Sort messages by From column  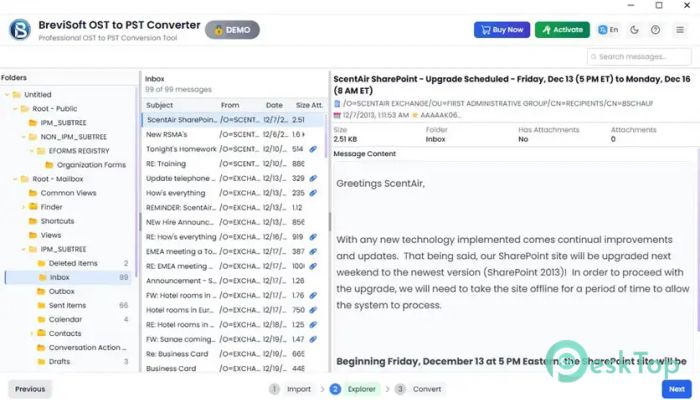click(x=230, y=105)
